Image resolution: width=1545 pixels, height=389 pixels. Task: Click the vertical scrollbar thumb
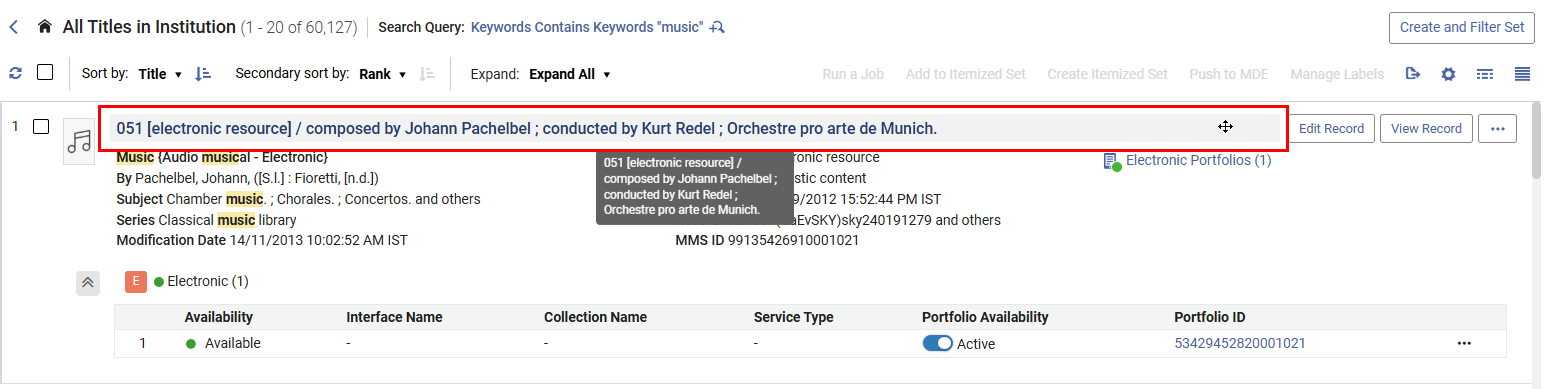[1537, 140]
